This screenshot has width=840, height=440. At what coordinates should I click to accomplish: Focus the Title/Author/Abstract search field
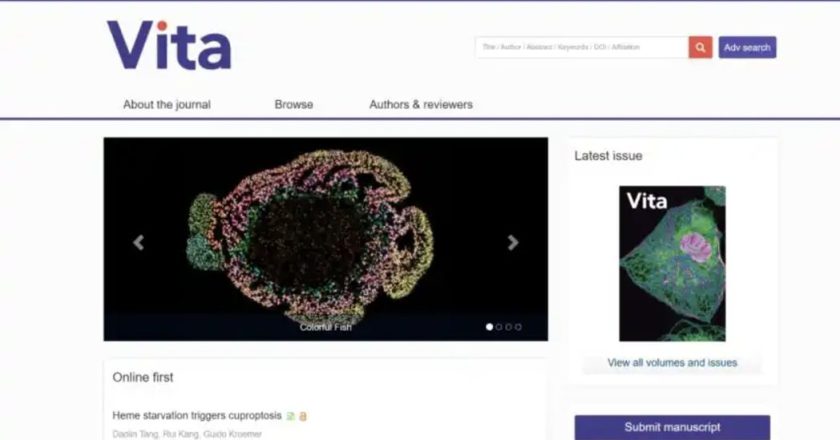click(582, 47)
